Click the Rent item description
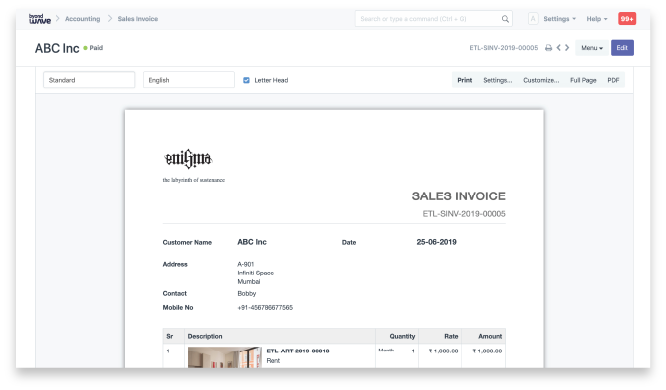Screen dimensions: 666x390 click(x=273, y=360)
